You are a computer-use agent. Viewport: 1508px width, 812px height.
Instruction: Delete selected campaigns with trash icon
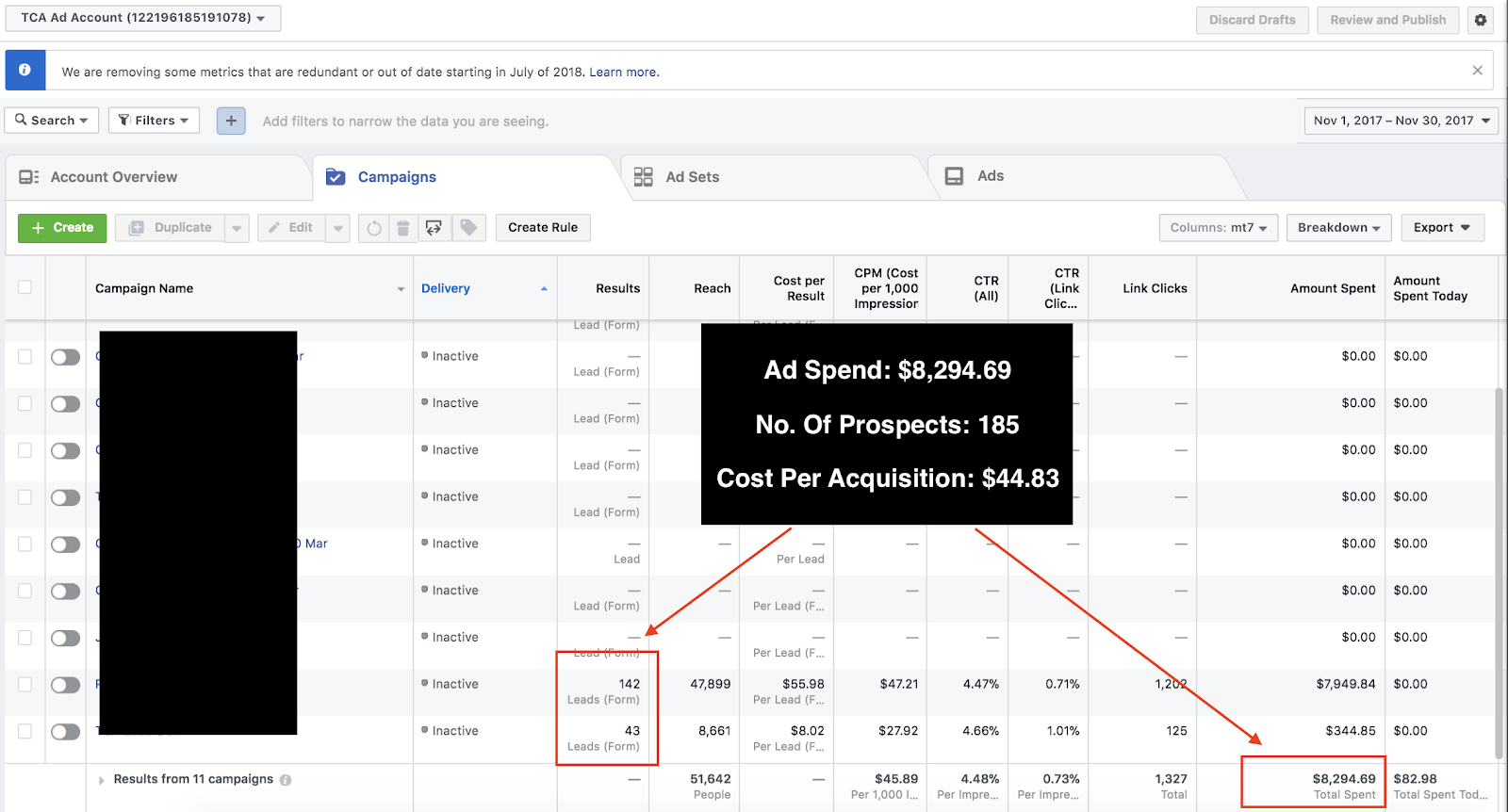[403, 228]
